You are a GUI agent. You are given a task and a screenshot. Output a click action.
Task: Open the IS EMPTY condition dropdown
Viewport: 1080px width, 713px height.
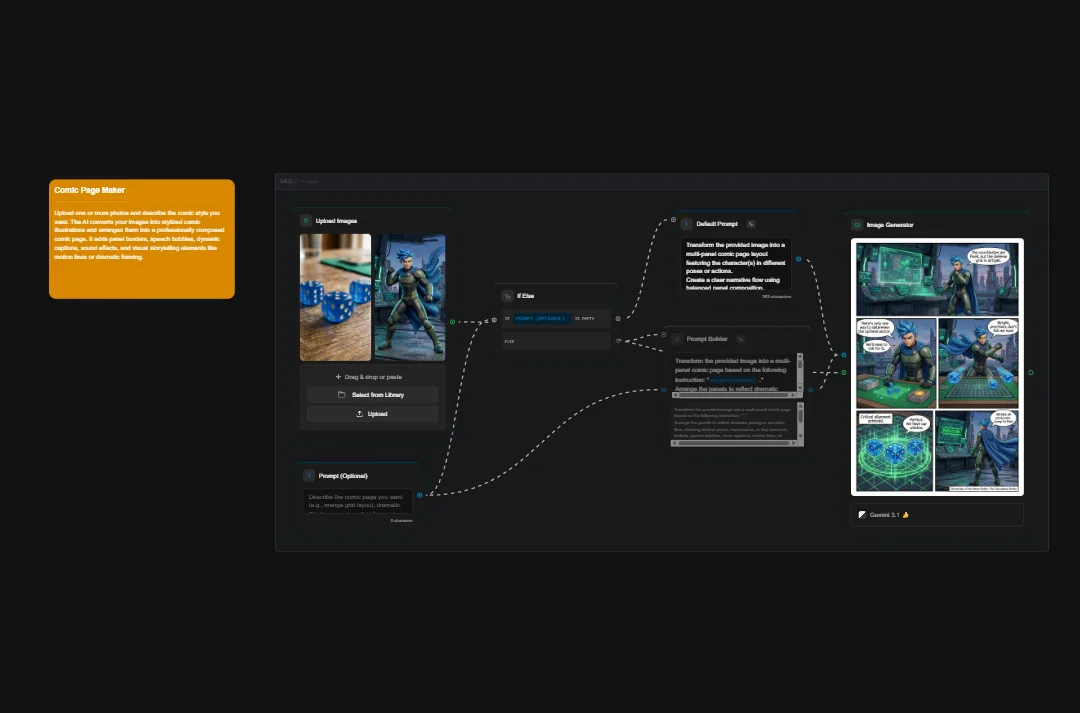point(585,319)
